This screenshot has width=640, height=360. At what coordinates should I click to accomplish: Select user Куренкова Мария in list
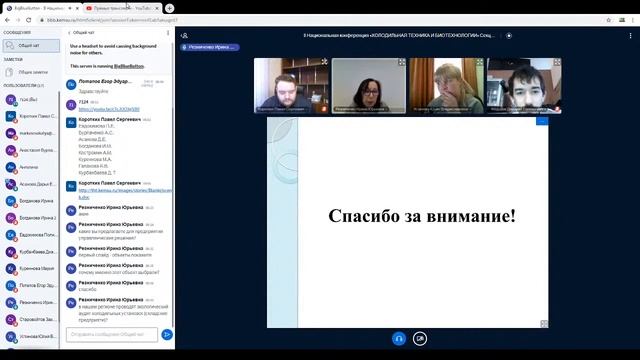pyautogui.click(x=31, y=269)
